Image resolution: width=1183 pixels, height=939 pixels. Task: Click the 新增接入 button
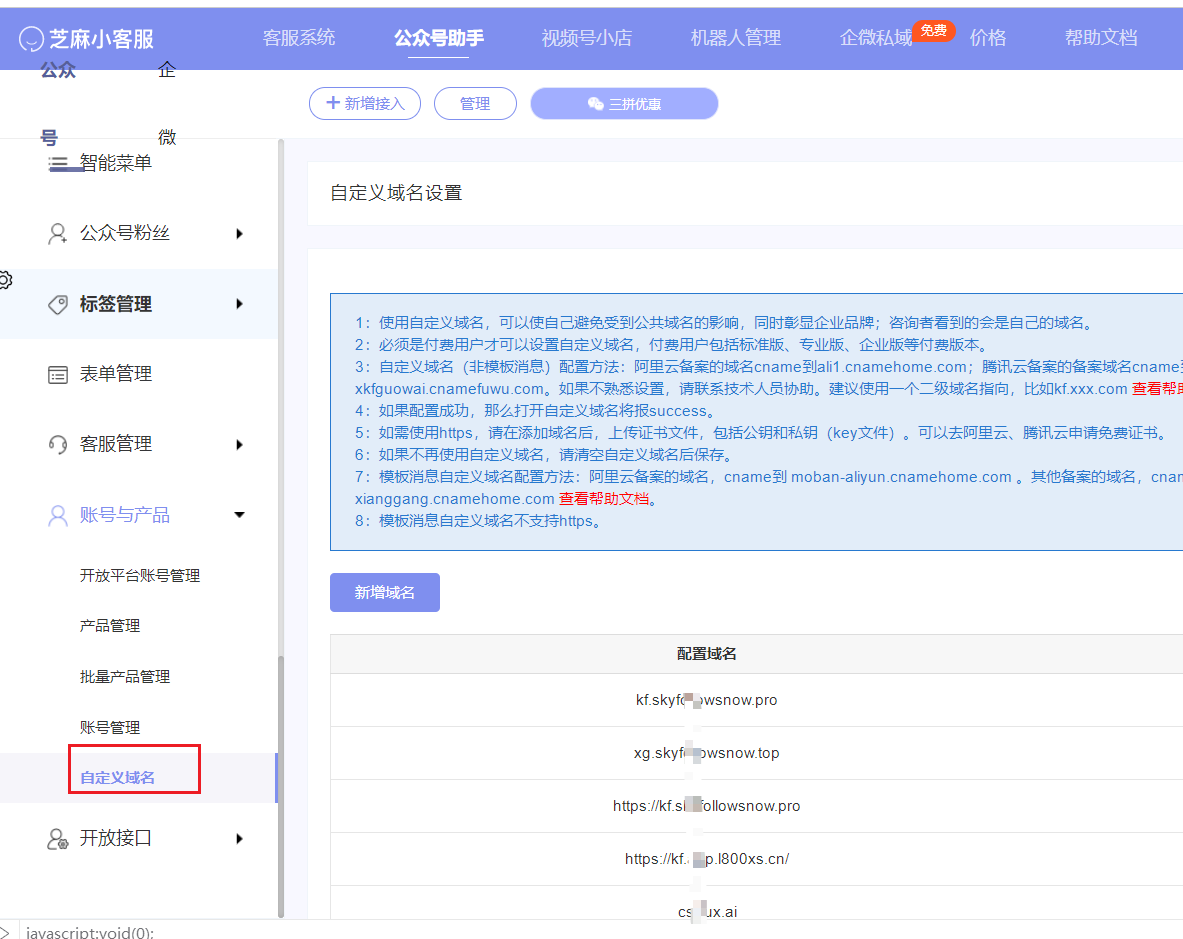pos(365,103)
